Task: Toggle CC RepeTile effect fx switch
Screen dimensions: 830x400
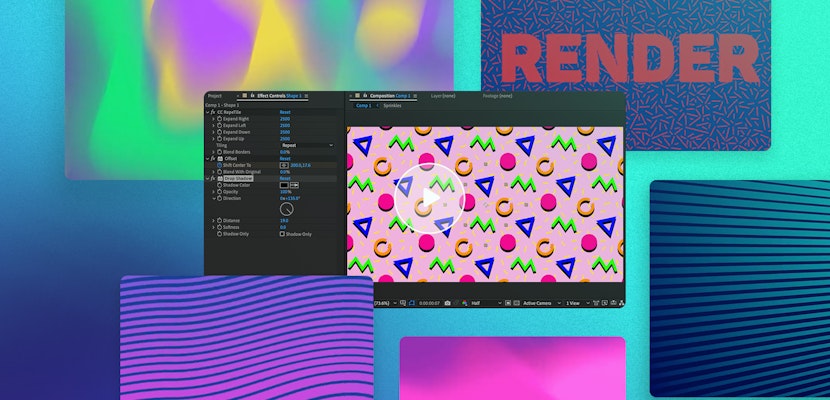Action: pyautogui.click(x=213, y=112)
